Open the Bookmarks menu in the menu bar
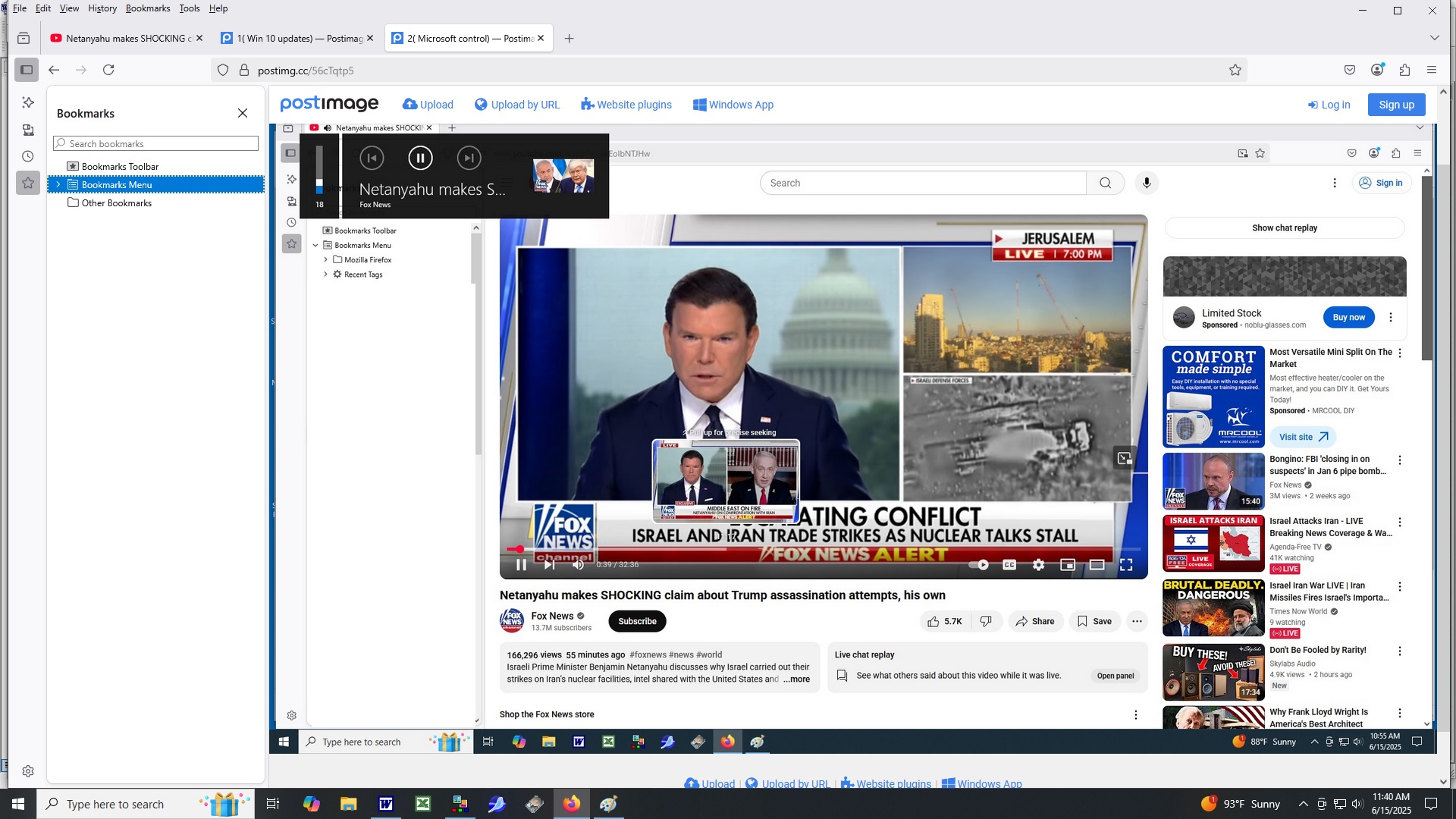Screen dimensions: 1456x819 [148, 8]
